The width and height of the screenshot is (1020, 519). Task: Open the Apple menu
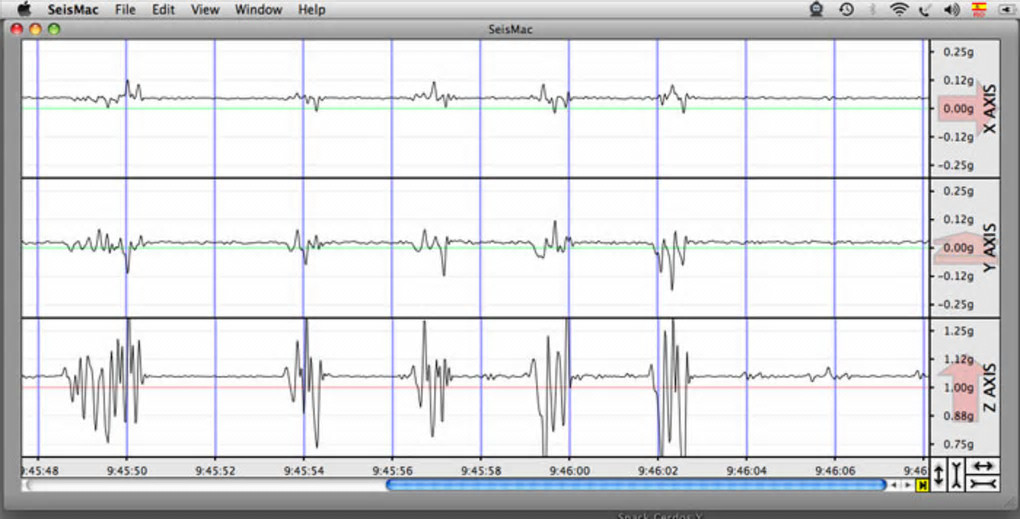24,9
